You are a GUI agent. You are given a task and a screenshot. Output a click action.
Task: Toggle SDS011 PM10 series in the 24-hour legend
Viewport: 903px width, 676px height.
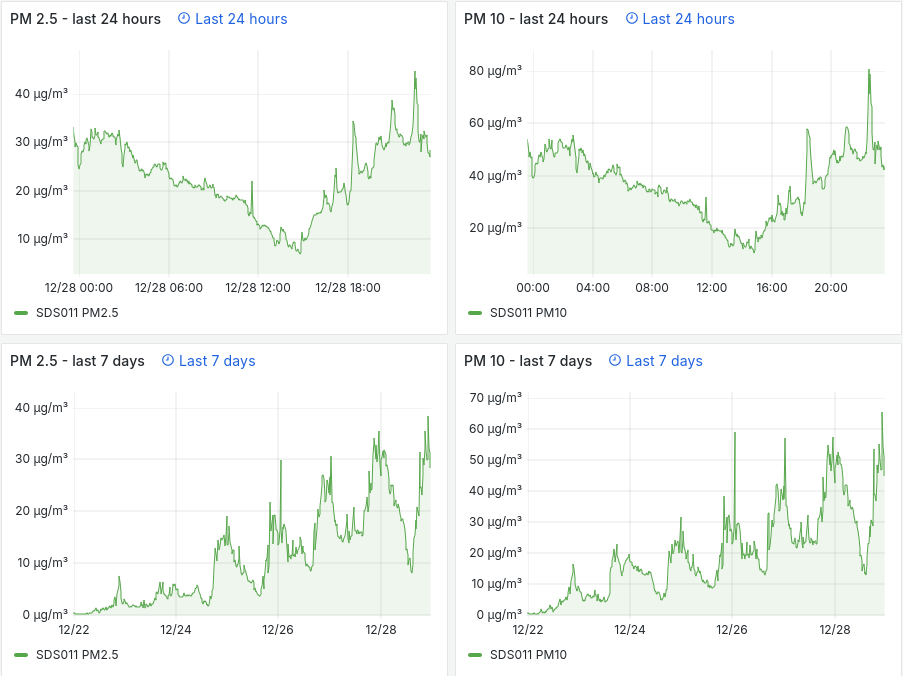[528, 313]
